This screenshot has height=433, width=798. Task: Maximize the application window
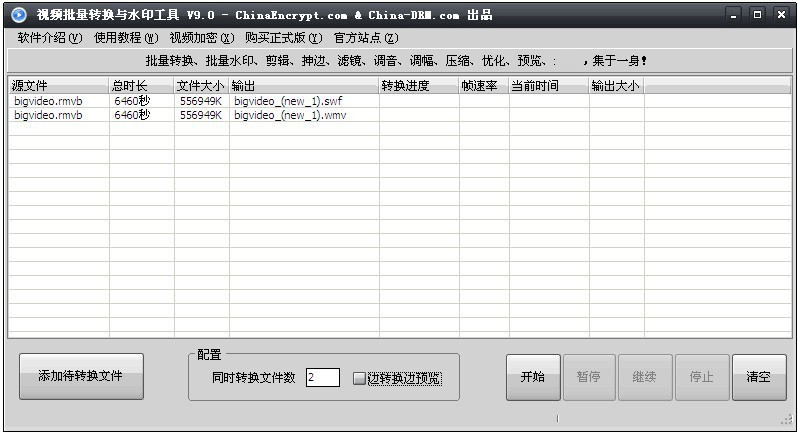pos(757,15)
